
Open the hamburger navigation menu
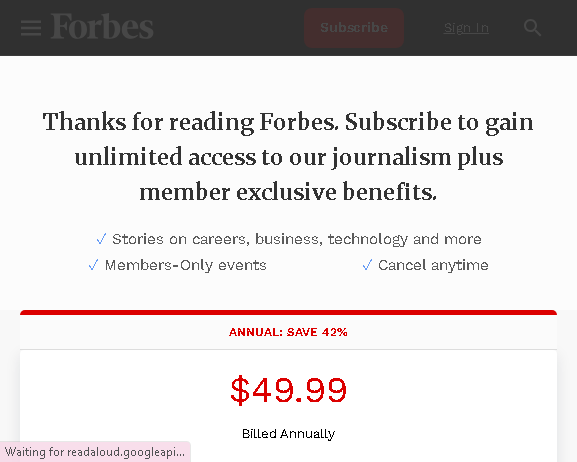pyautogui.click(x=31, y=28)
